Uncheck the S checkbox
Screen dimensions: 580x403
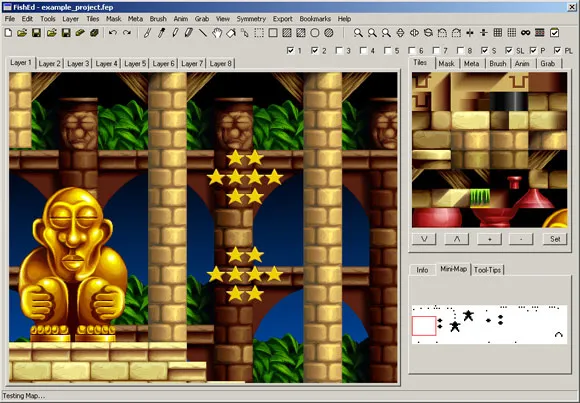coord(485,50)
